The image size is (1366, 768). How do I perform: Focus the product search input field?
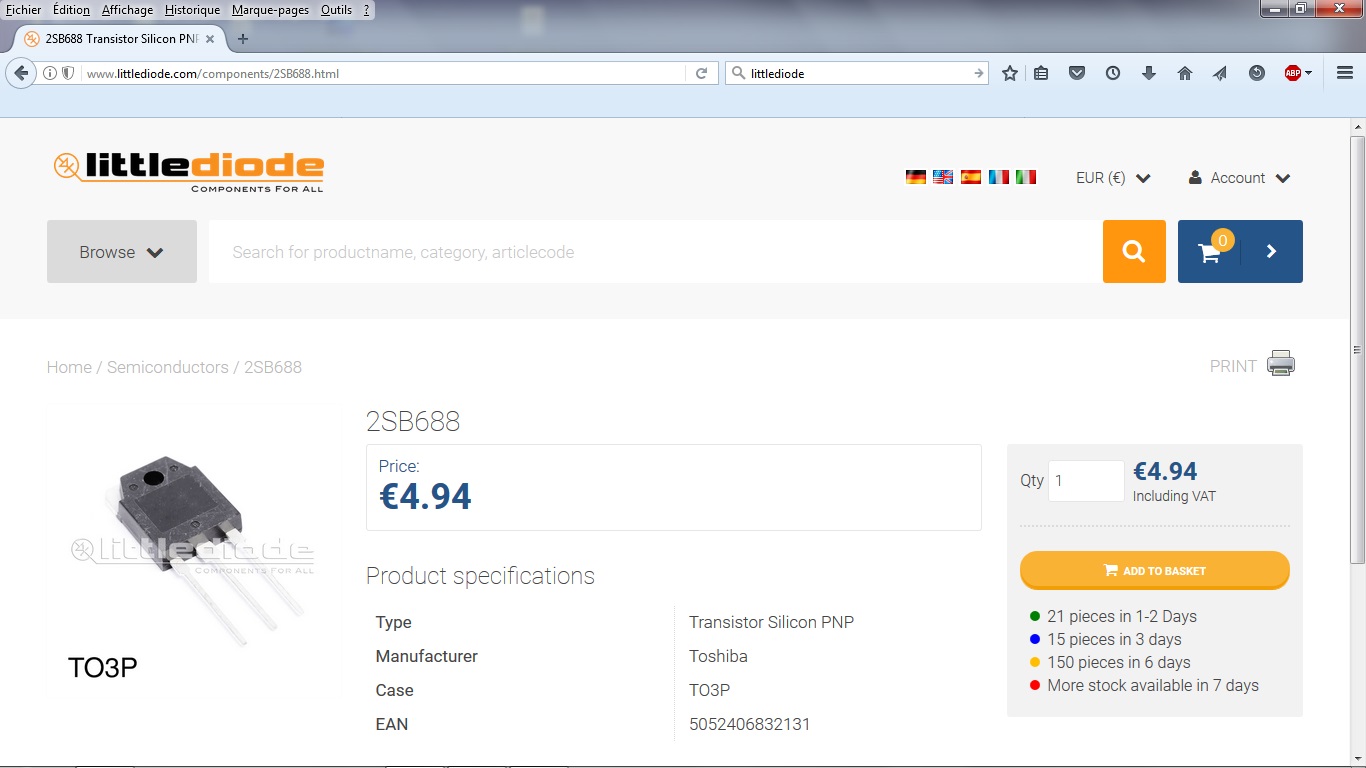click(655, 252)
